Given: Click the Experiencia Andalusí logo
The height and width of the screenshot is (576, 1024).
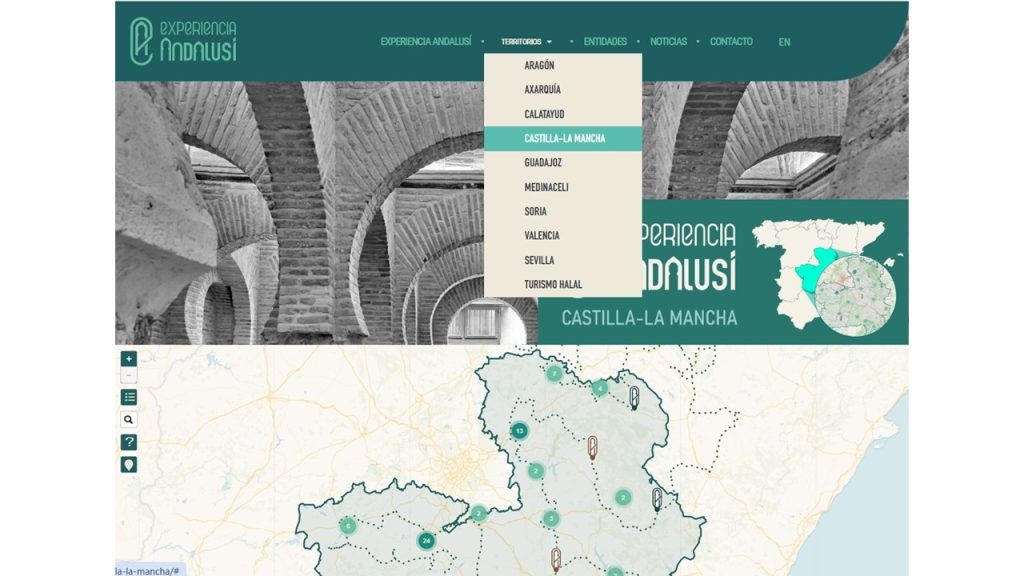Looking at the screenshot, I should [x=183, y=41].
